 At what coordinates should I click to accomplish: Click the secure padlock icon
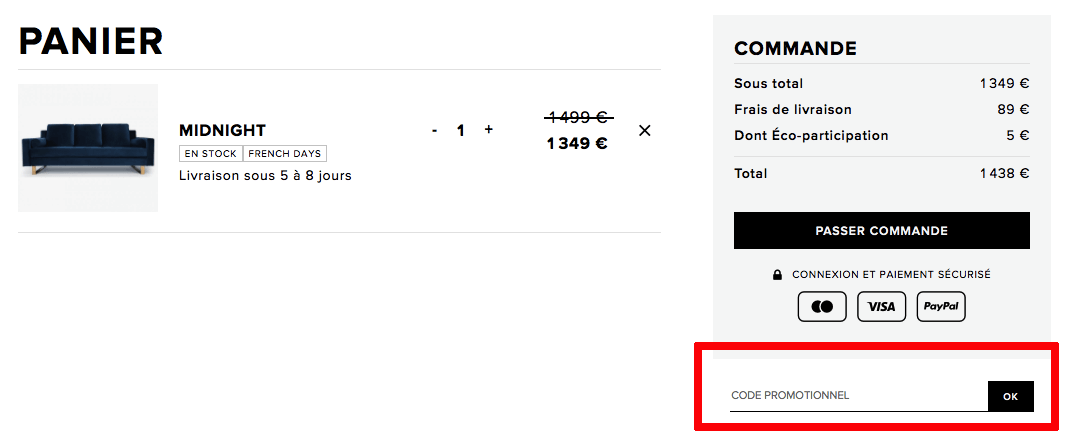pyautogui.click(x=777, y=275)
